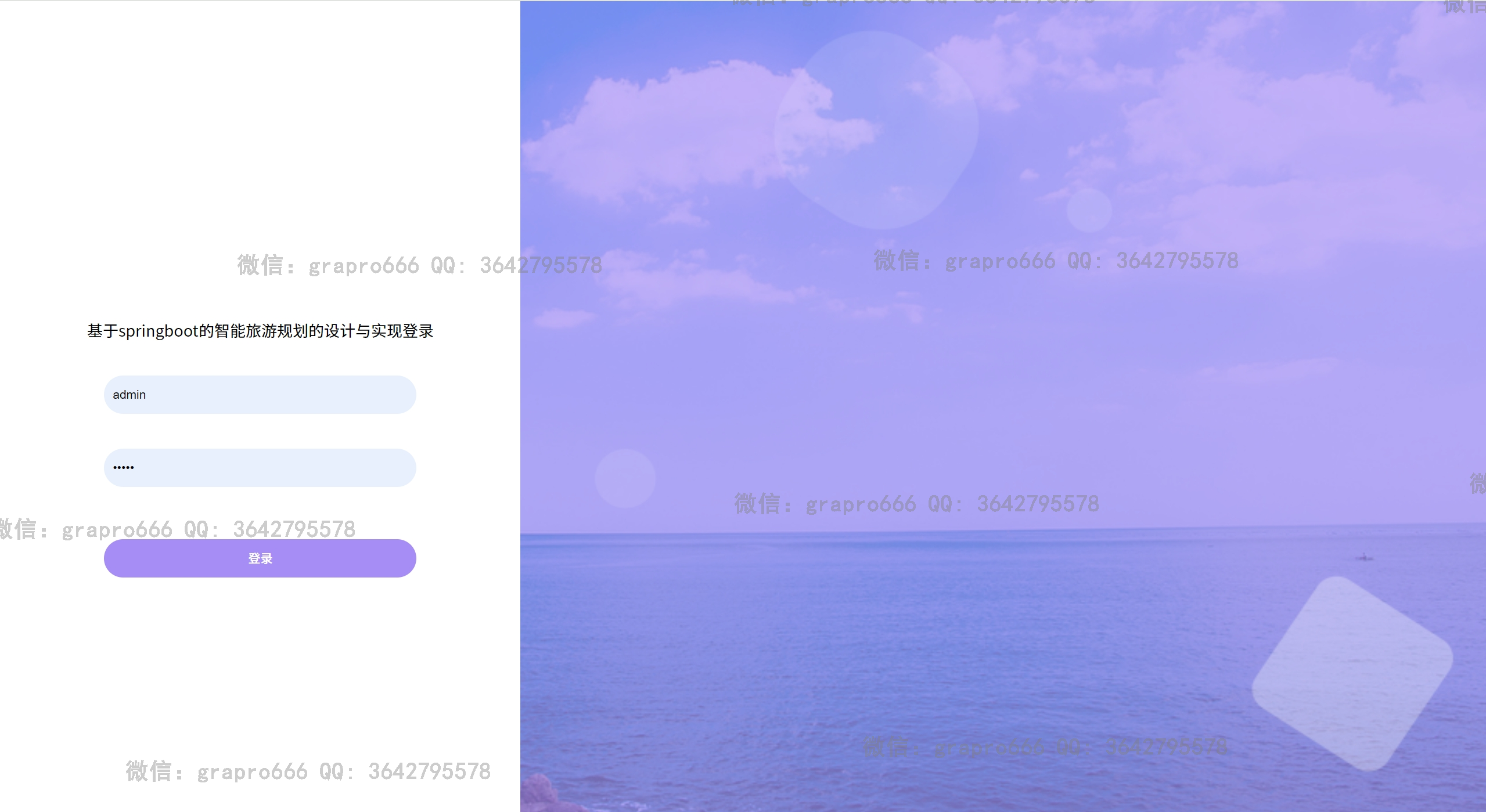Click the admin username input field
The width and height of the screenshot is (1486, 812).
pos(260,395)
